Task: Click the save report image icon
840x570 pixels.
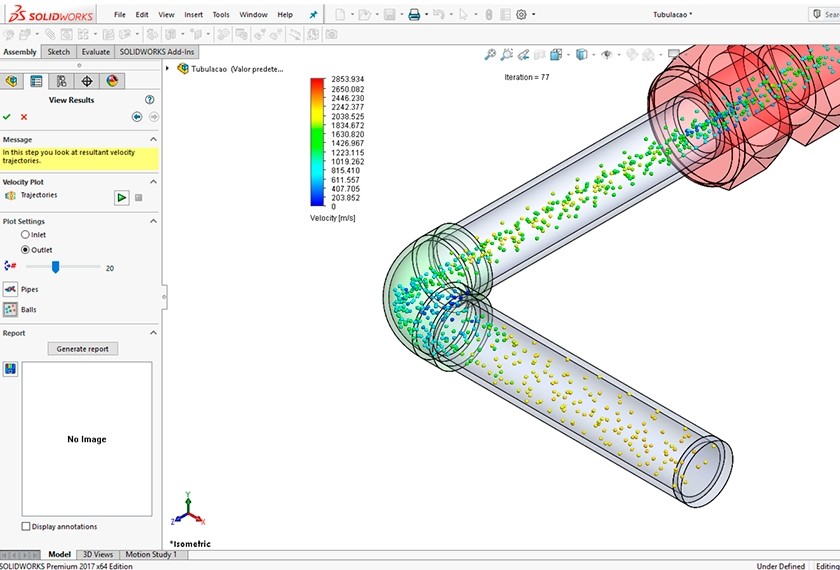Action: [x=10, y=369]
